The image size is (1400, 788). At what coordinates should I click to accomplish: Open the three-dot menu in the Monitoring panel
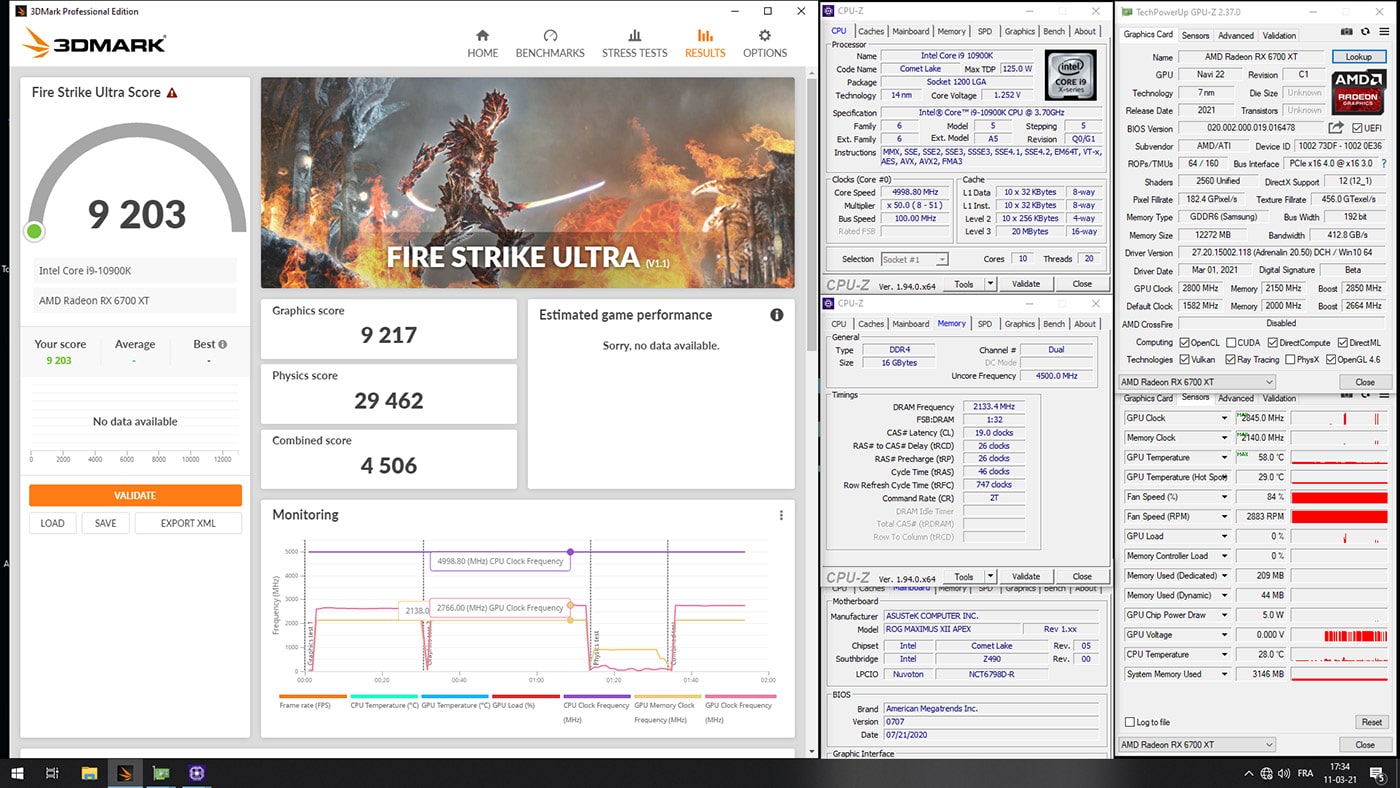point(782,516)
